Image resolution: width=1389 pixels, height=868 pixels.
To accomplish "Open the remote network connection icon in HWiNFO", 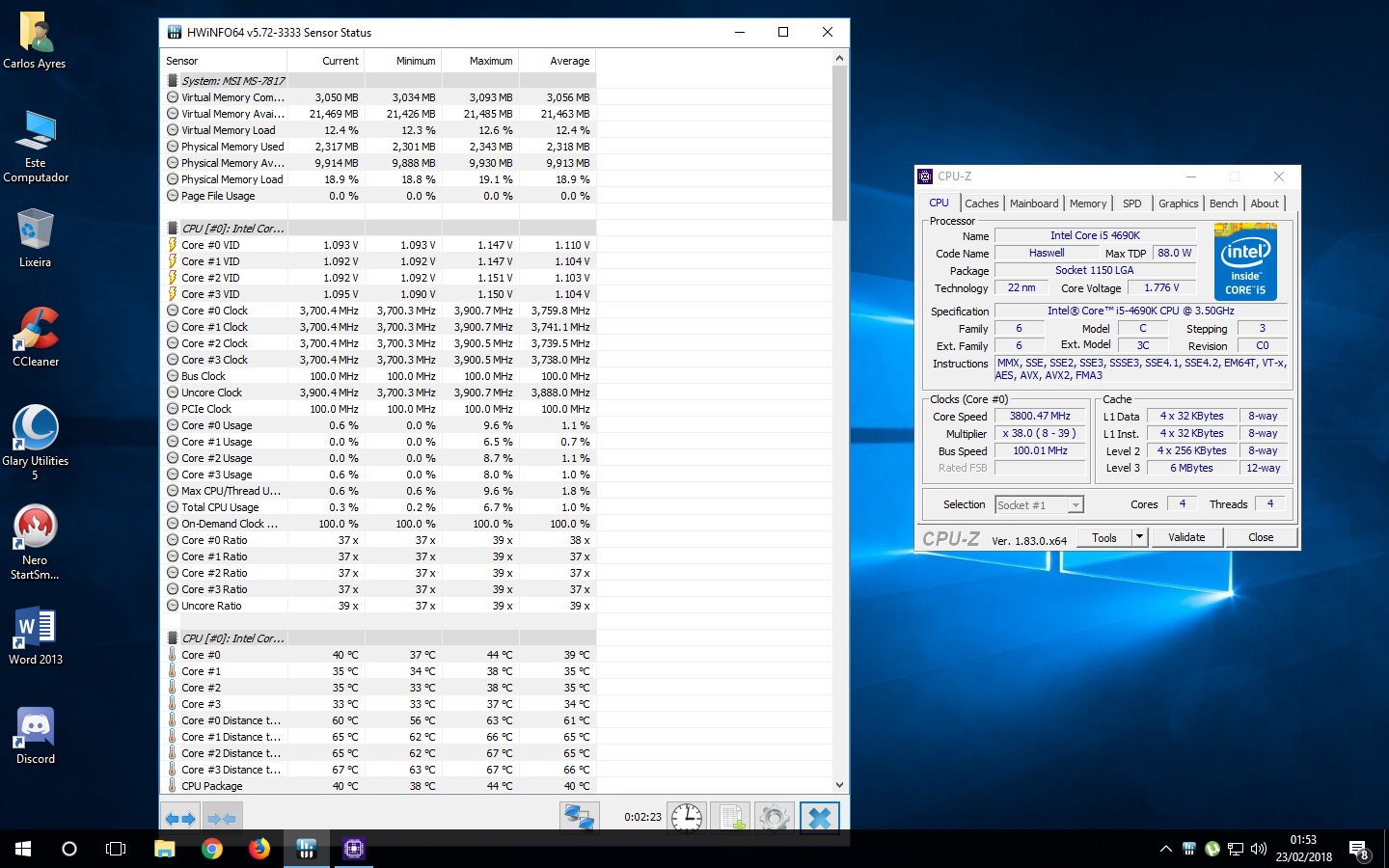I will tap(579, 818).
